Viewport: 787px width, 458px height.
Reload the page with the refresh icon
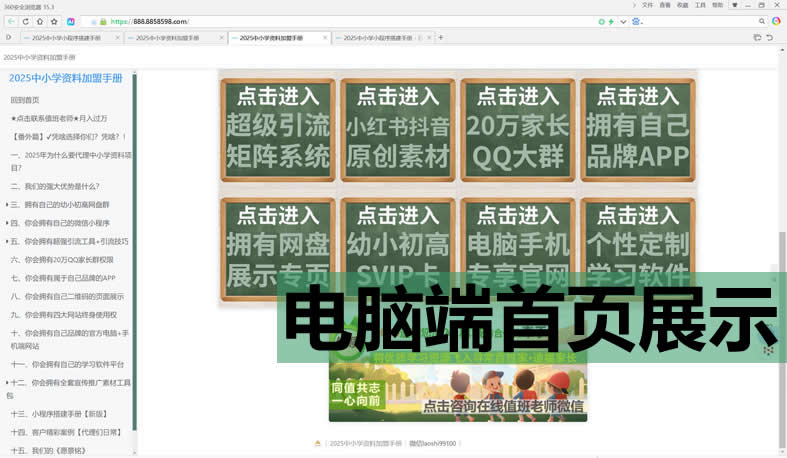point(26,22)
